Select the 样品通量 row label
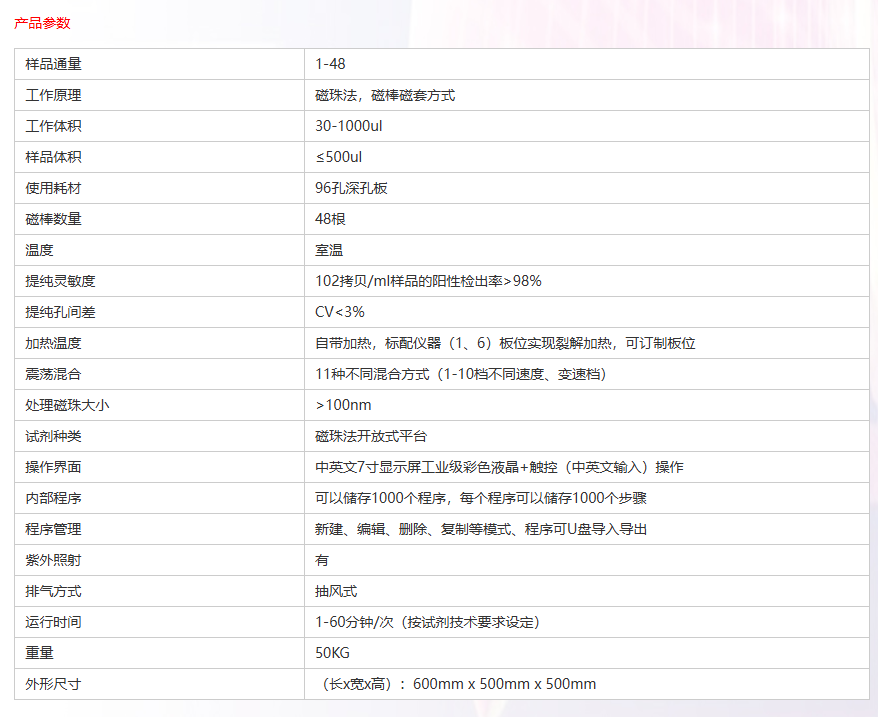The height and width of the screenshot is (717, 878). point(53,64)
